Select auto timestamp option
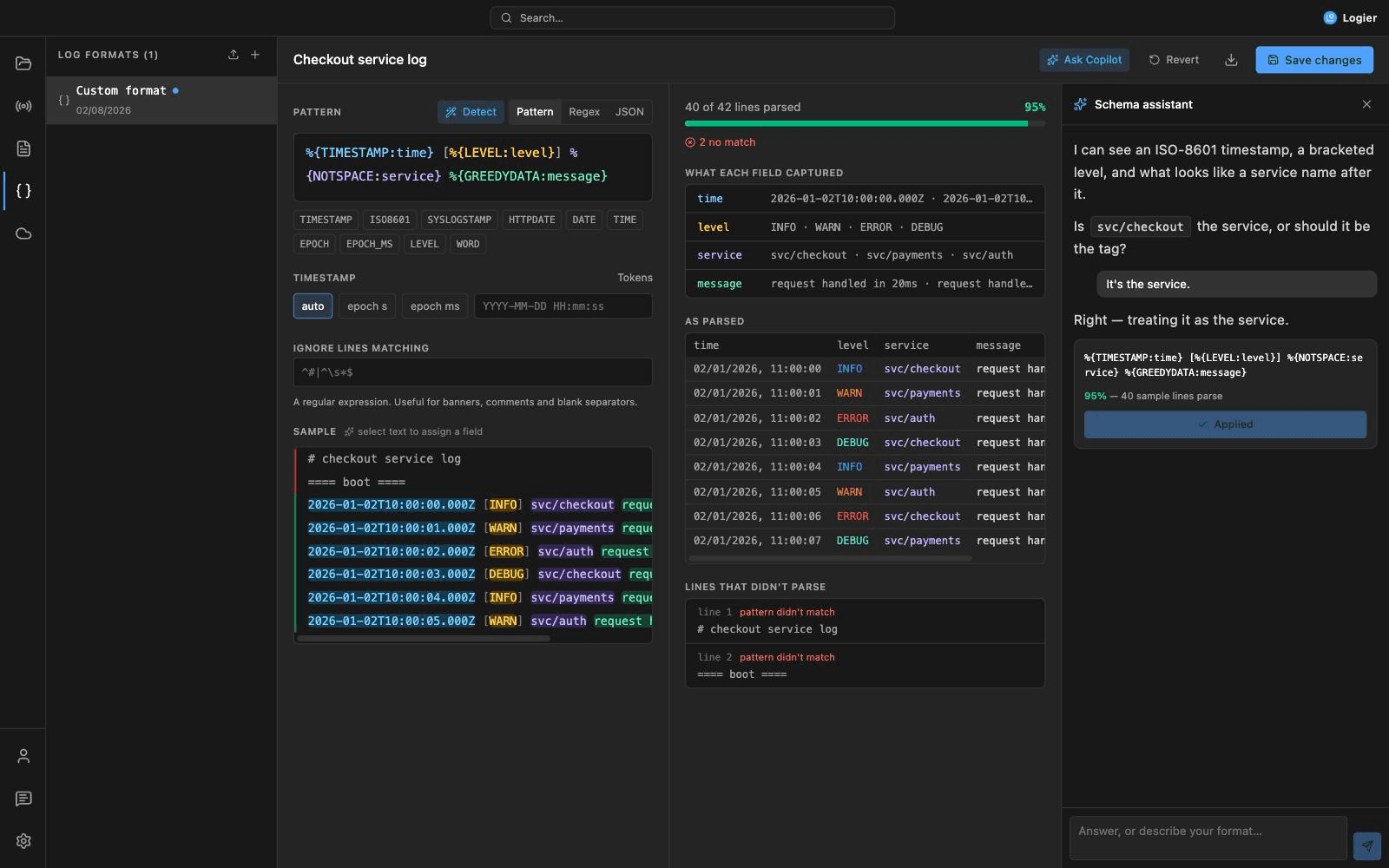 (313, 306)
